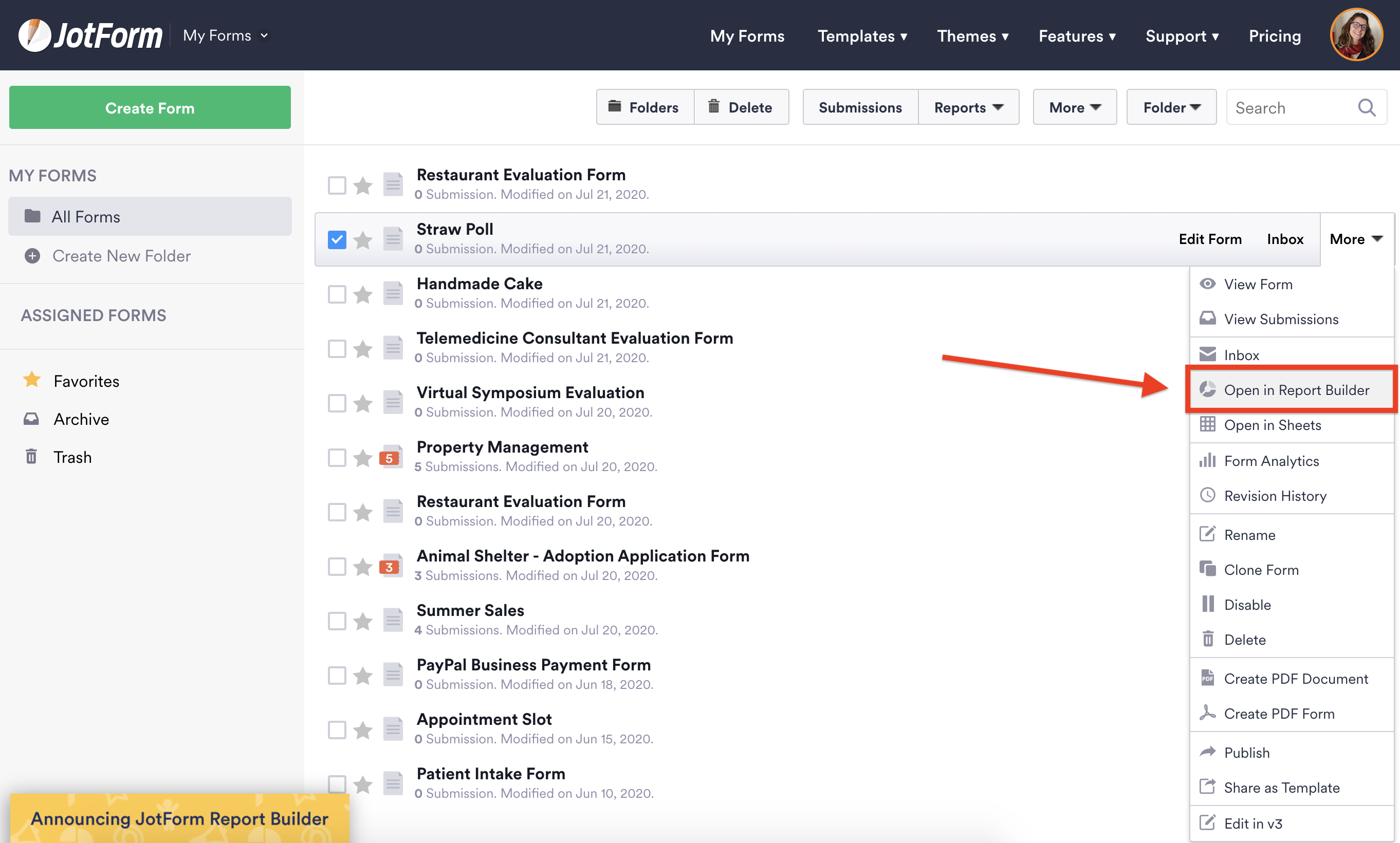Select the Virtual Symposium Evaluation checkbox
This screenshot has width=1400, height=843.
tap(337, 403)
